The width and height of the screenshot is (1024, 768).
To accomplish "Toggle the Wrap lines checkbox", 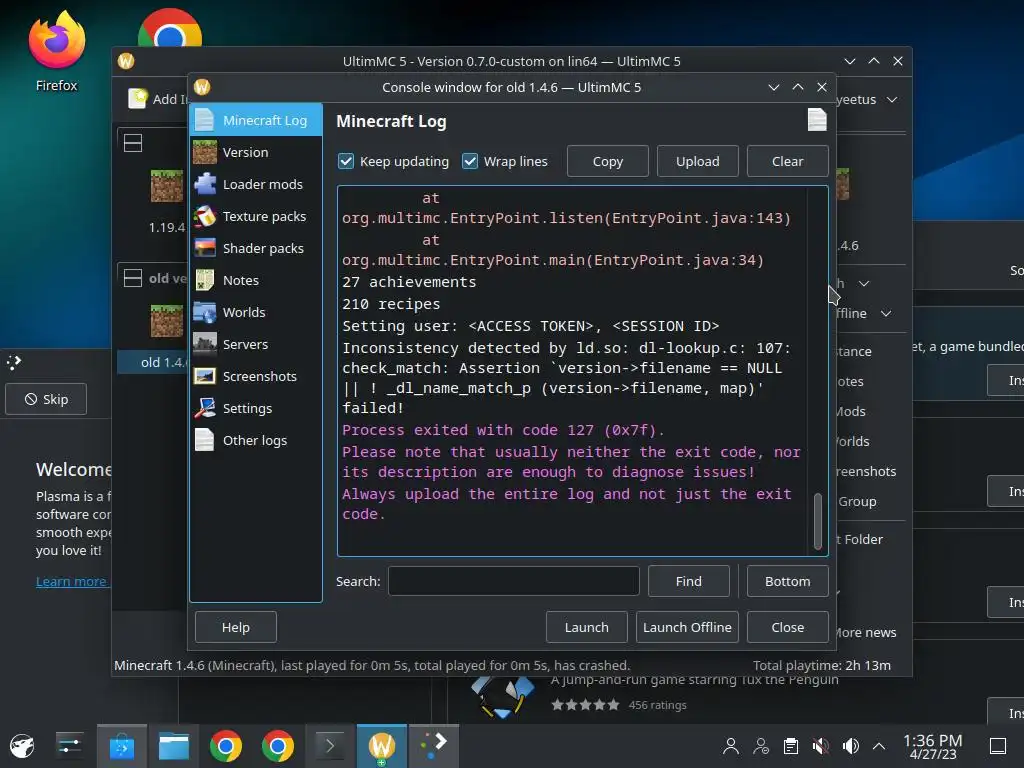I will coord(470,161).
